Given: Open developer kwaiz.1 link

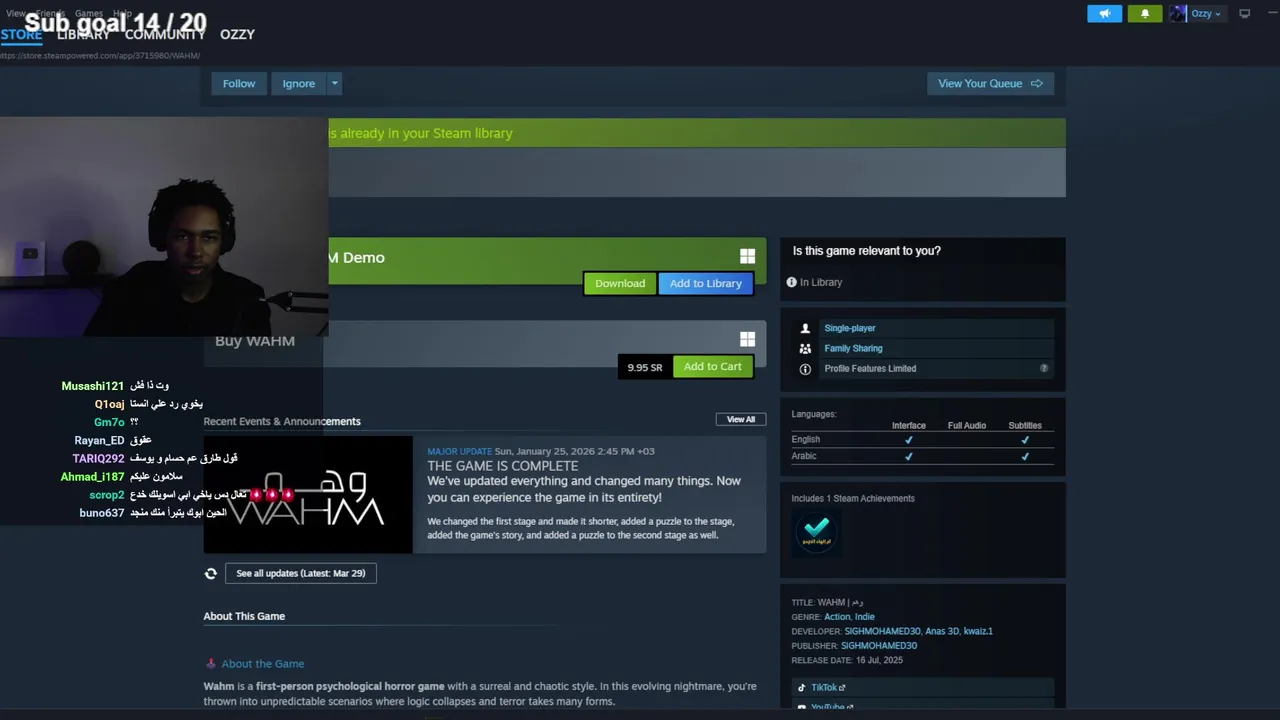Looking at the screenshot, I should pyautogui.click(x=978, y=631).
